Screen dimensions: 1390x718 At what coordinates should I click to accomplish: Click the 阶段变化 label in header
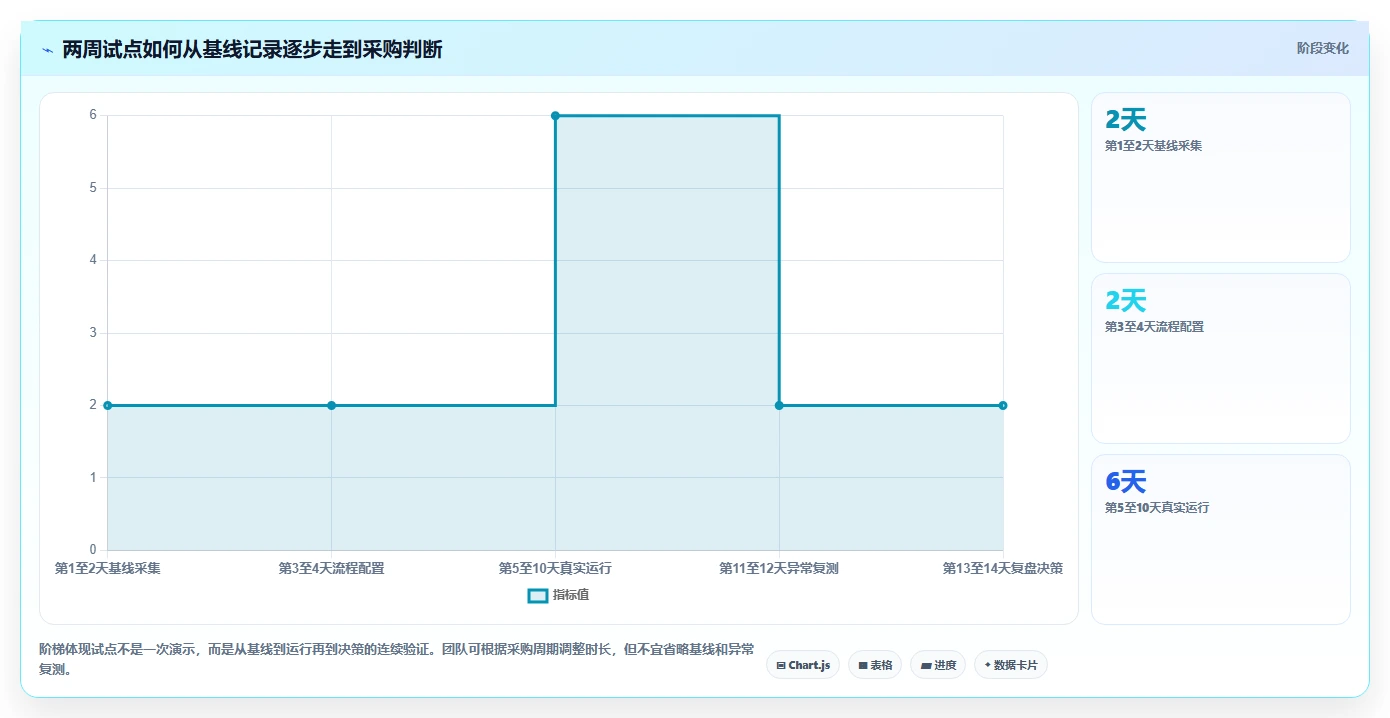(x=1322, y=48)
